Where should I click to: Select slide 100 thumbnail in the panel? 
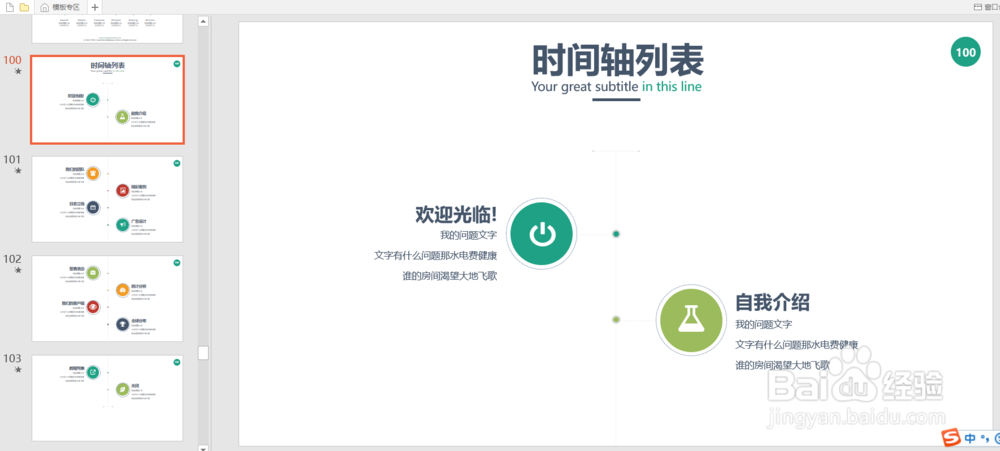tap(107, 100)
